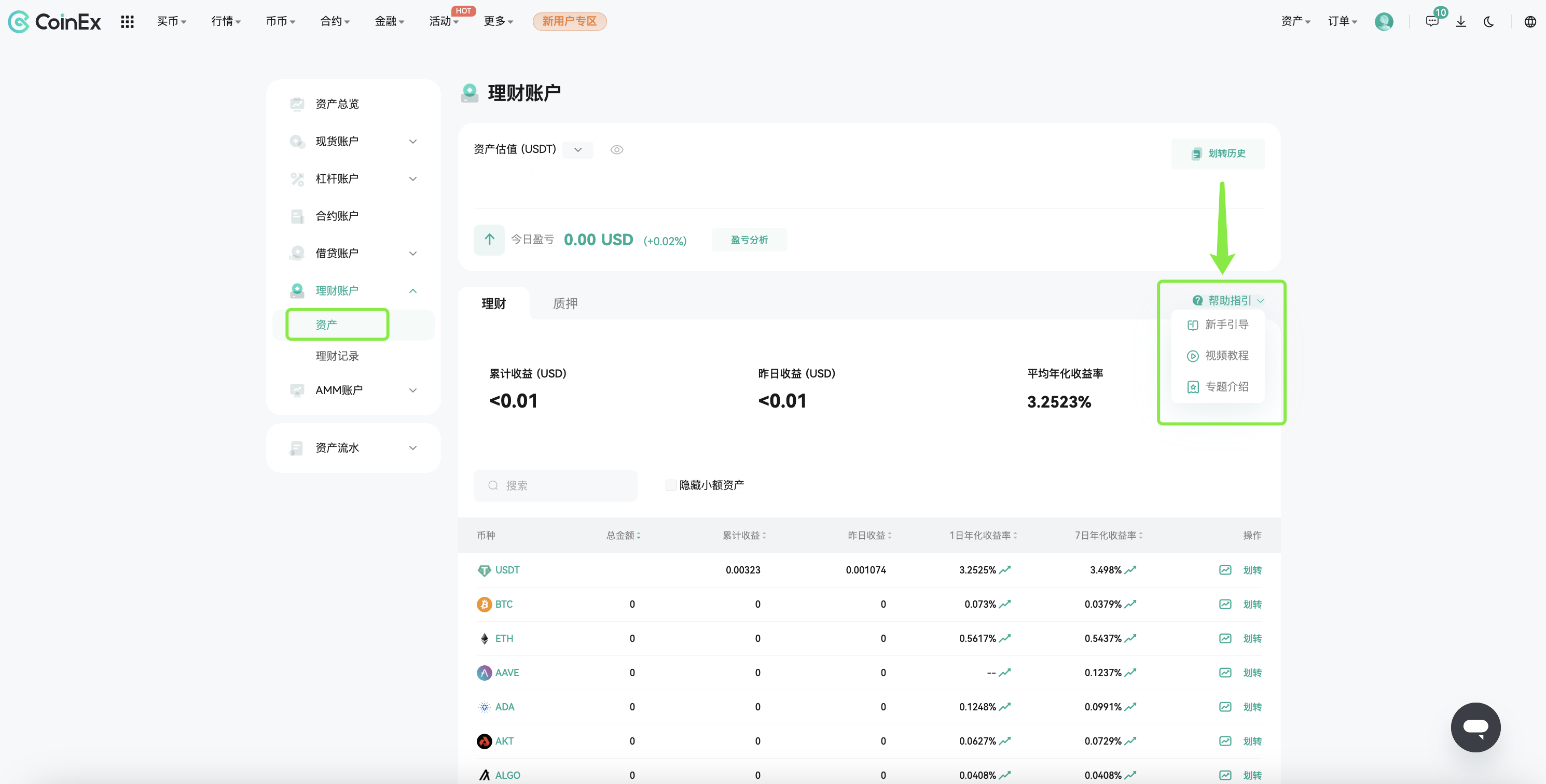Open the 活动 HOT menu

pyautogui.click(x=444, y=22)
